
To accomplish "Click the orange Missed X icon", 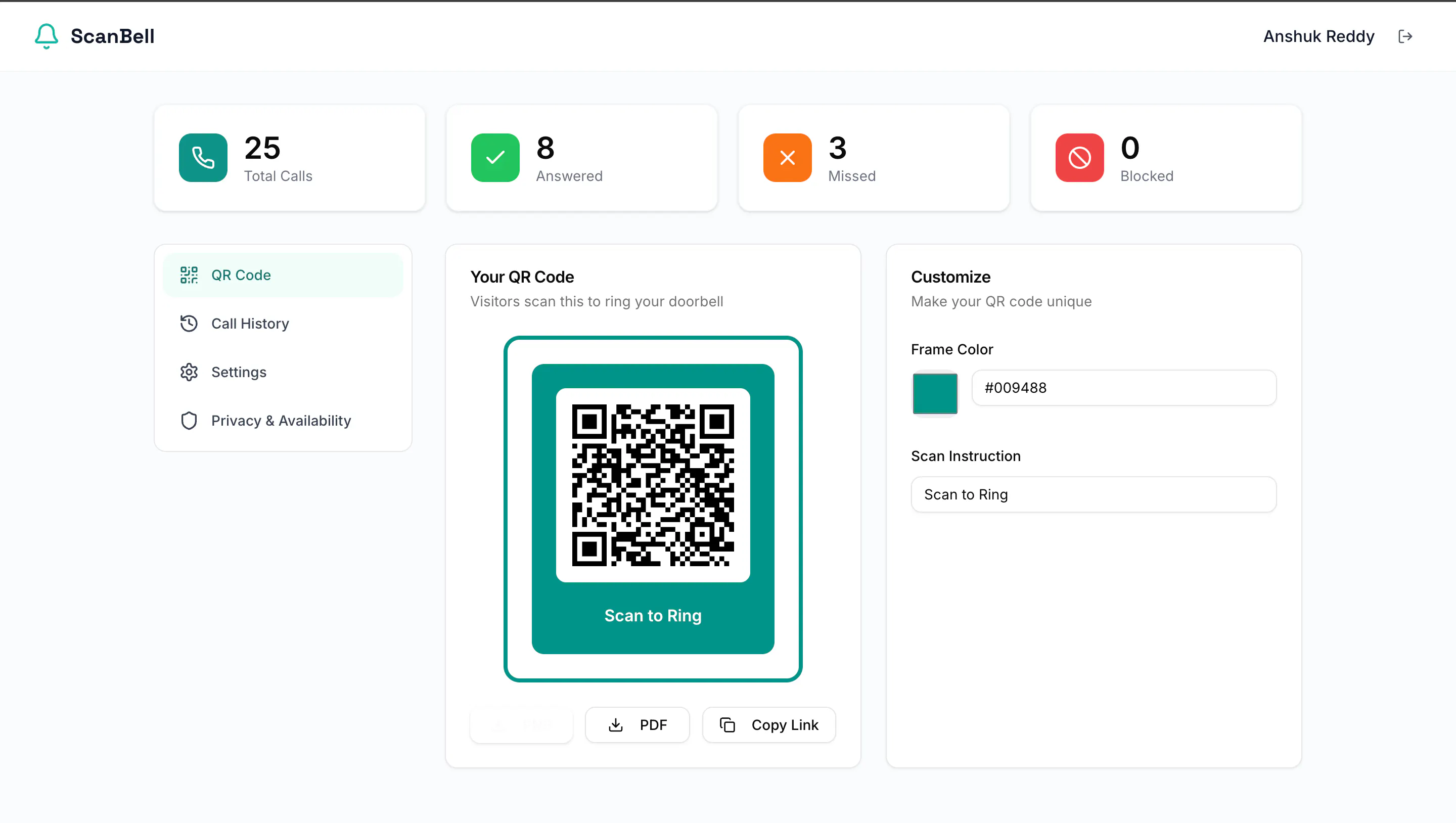I will click(787, 158).
